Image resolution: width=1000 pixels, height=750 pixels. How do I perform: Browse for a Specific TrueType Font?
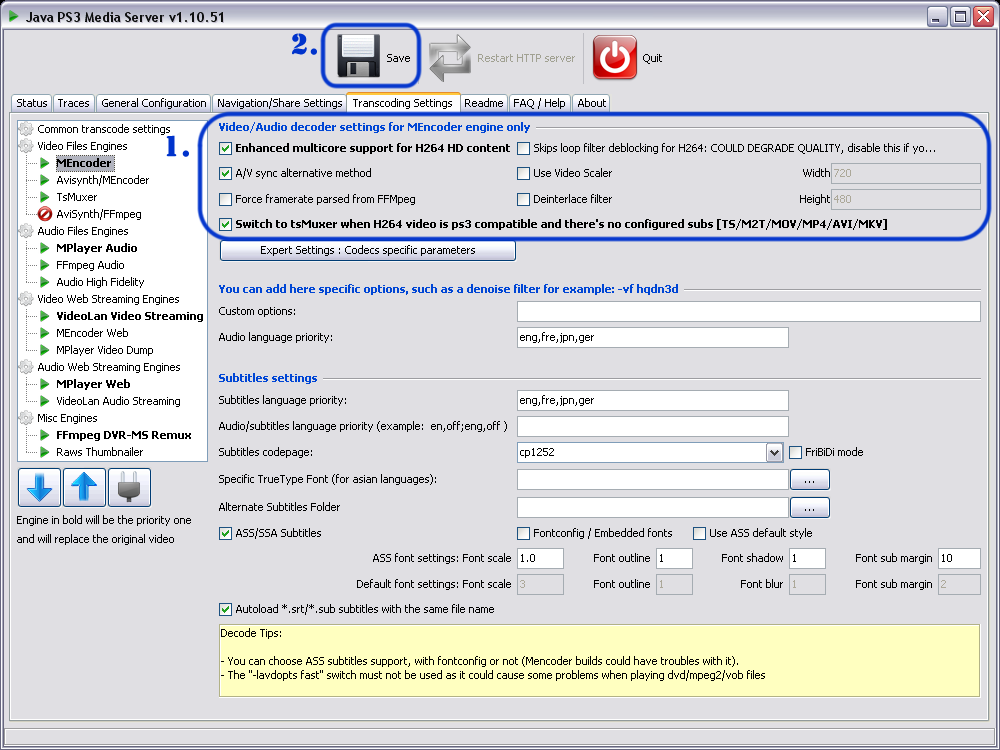coord(809,480)
